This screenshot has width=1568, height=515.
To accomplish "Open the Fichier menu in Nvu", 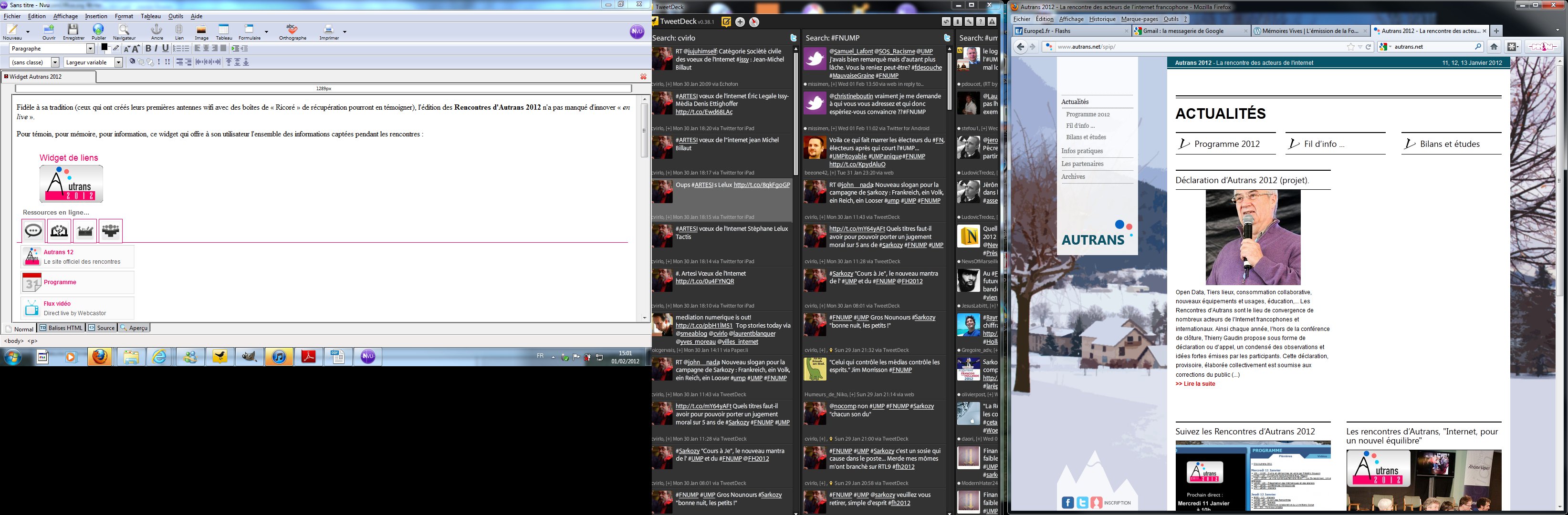I will pos(12,16).
